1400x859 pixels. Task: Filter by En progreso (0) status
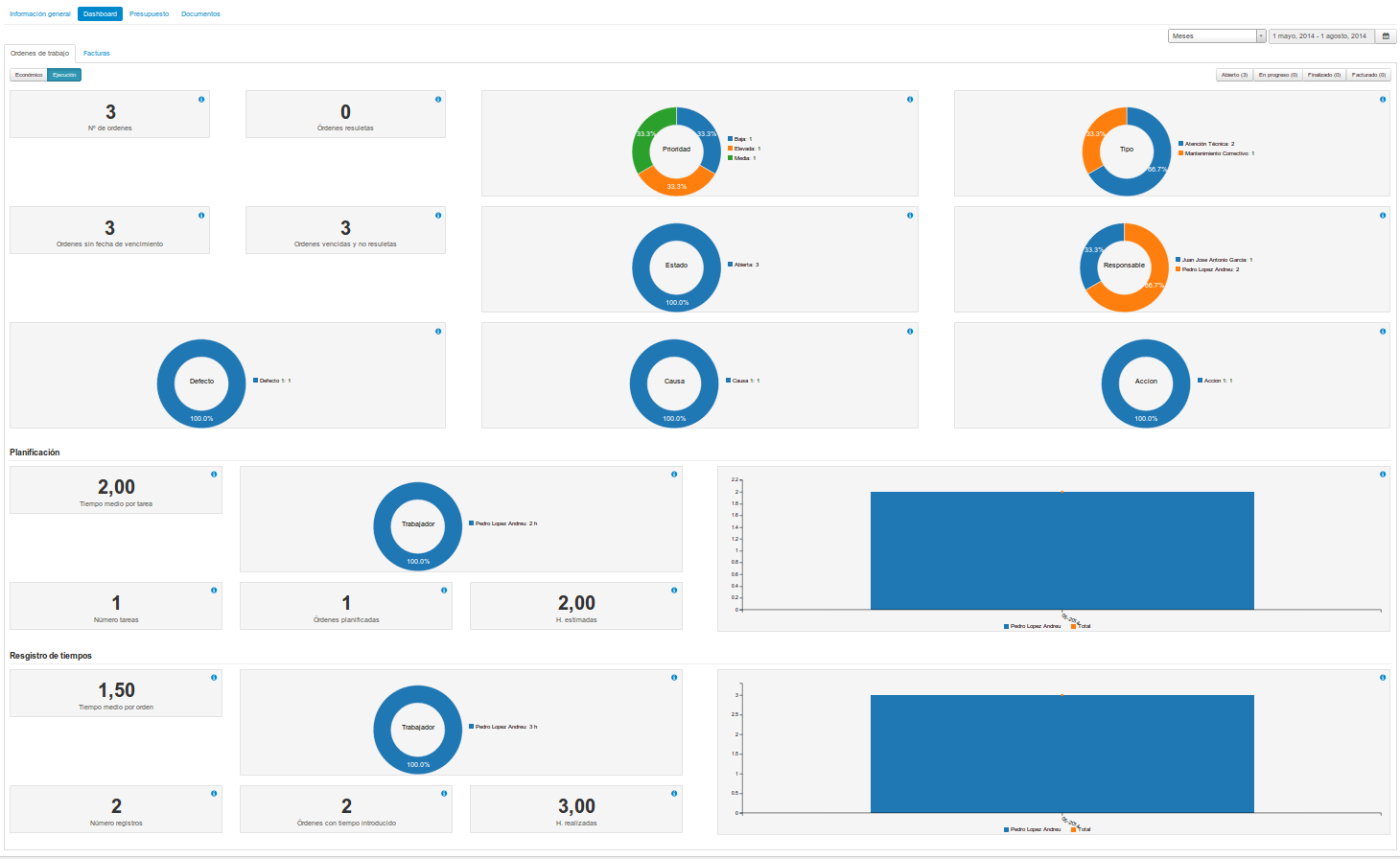[1277, 75]
